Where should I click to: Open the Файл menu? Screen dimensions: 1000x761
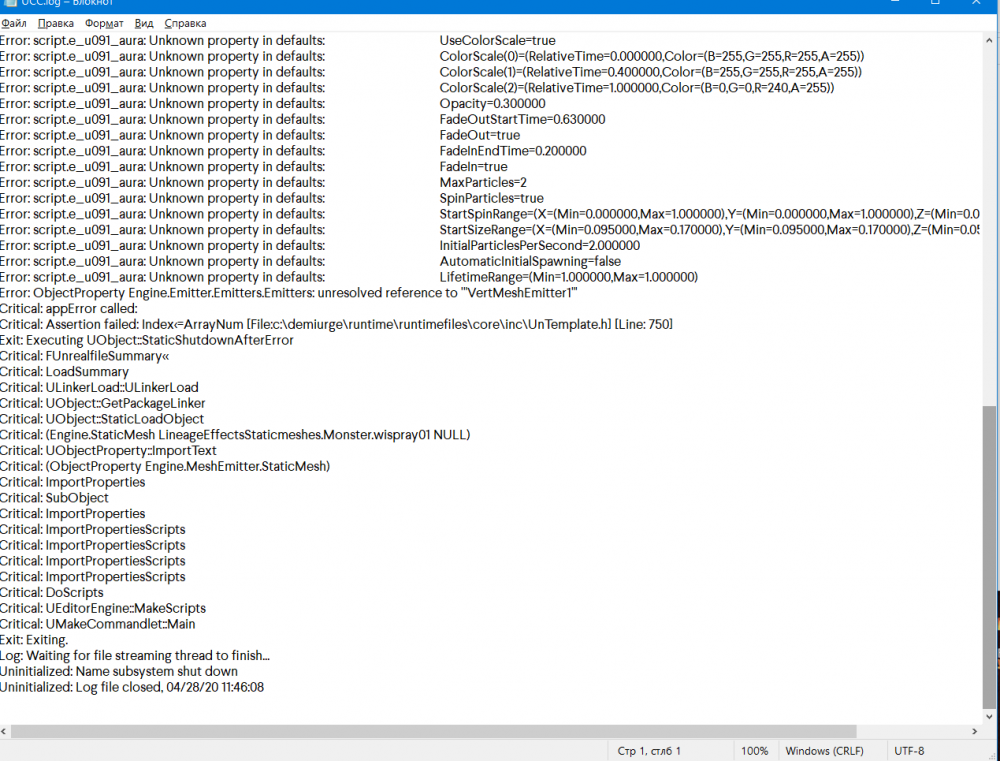pyautogui.click(x=14, y=22)
